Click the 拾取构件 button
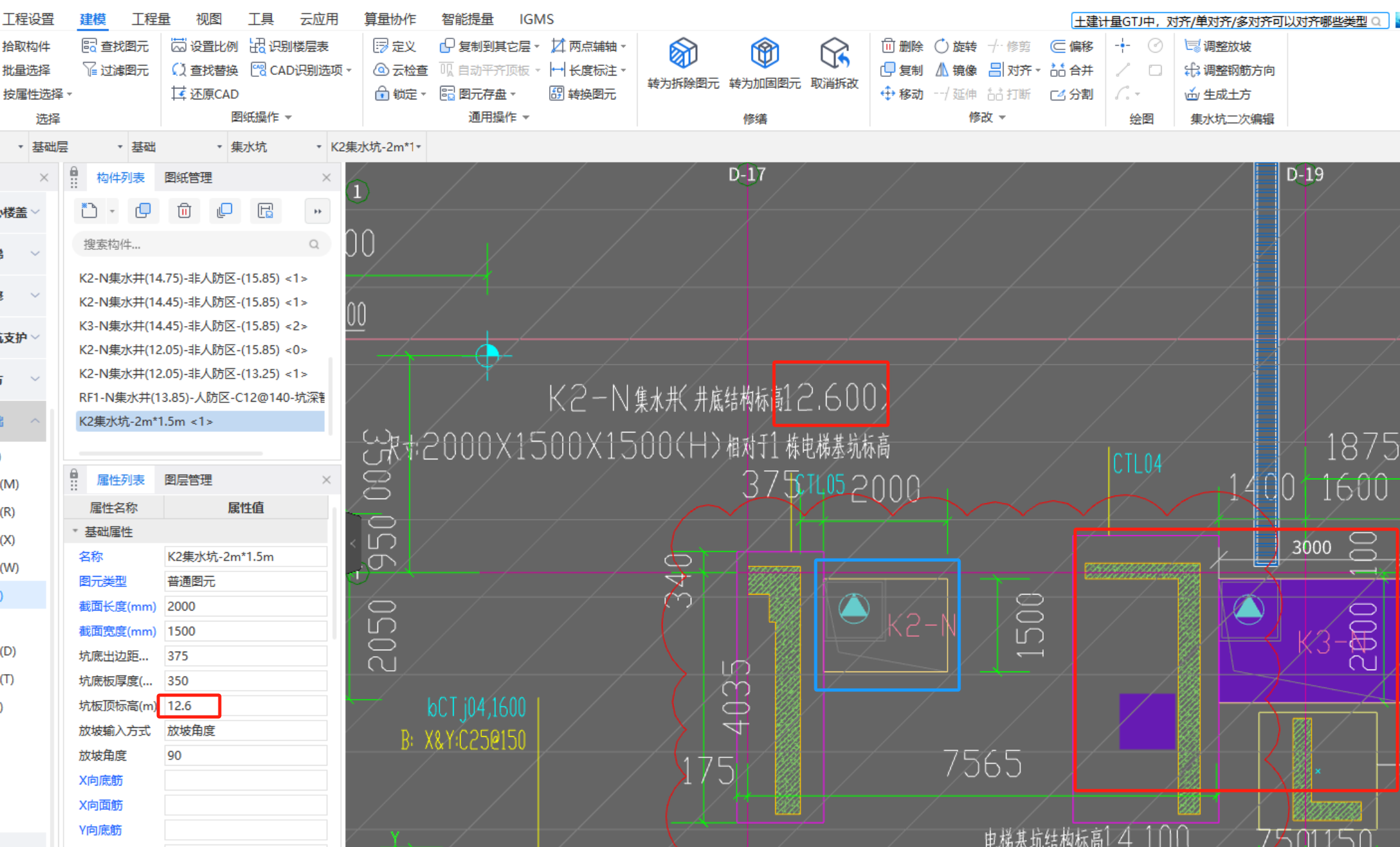The width and height of the screenshot is (1400, 847). [26, 46]
